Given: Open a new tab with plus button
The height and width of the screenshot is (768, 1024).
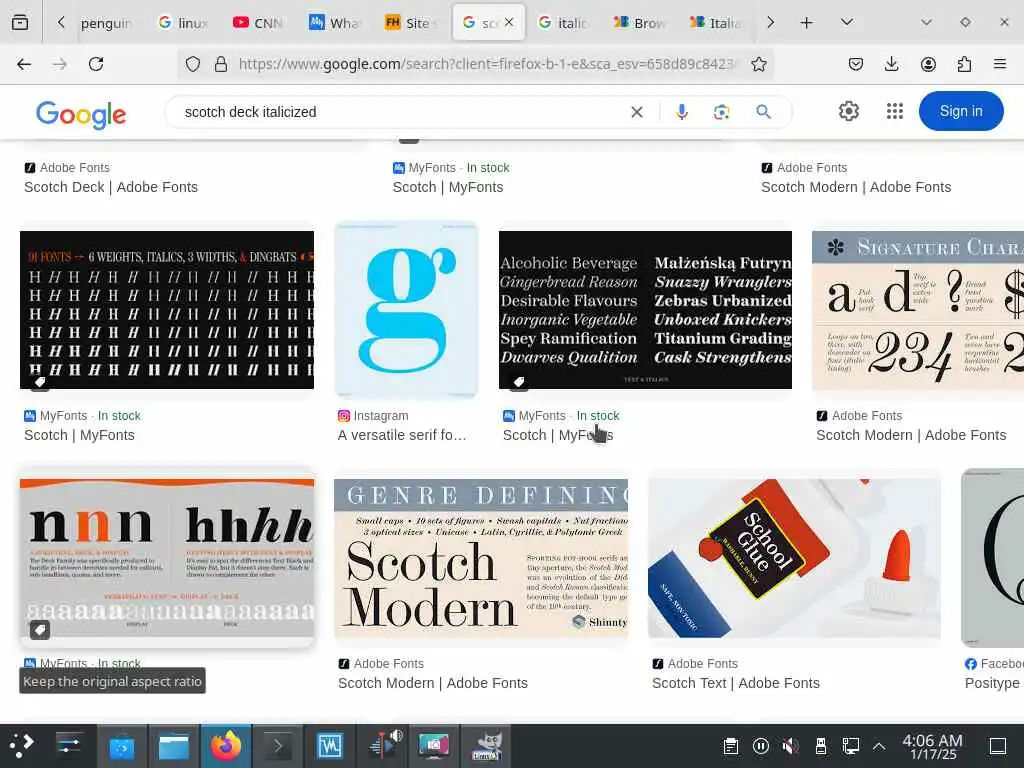Looking at the screenshot, I should click(807, 22).
